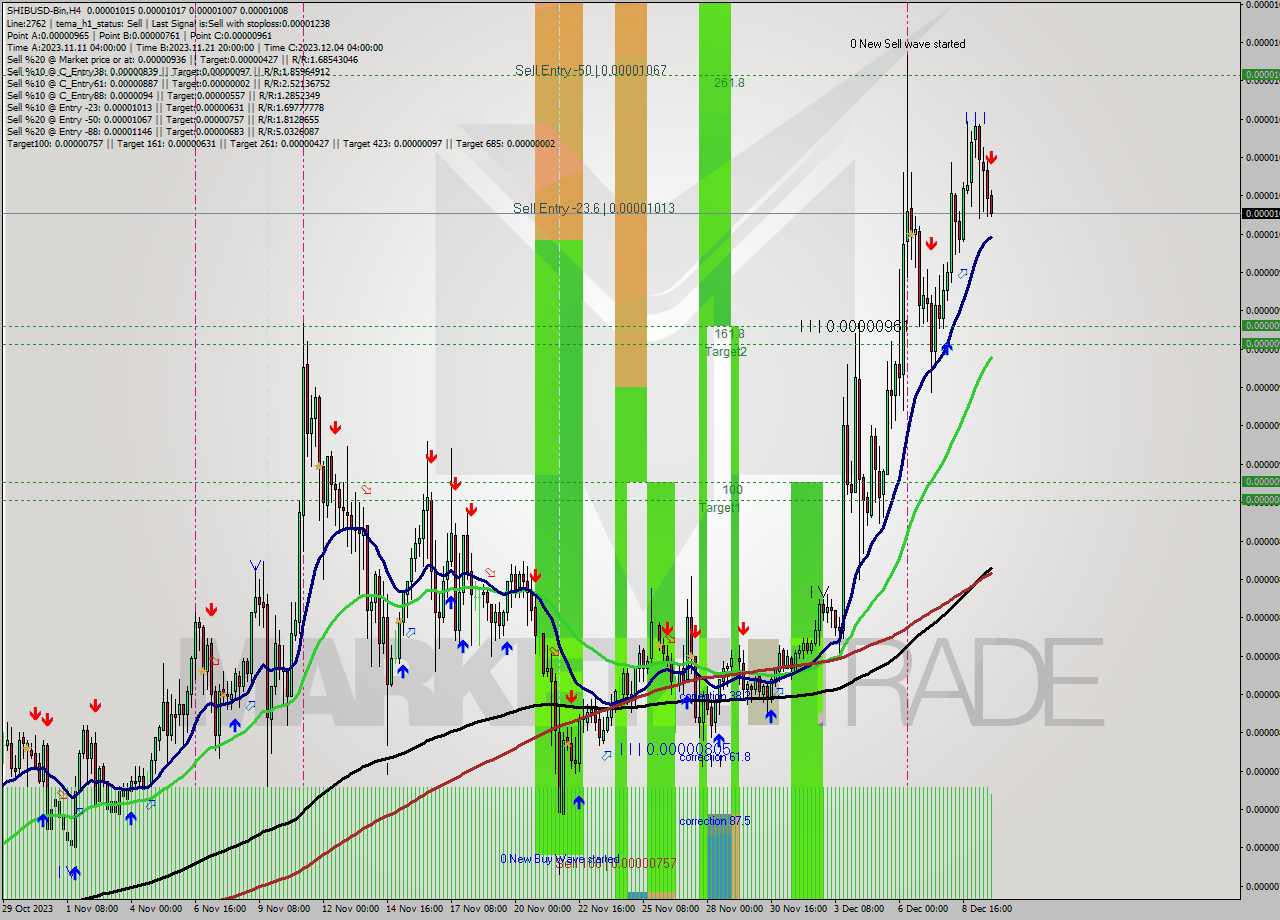Click the '28 Nov 00:00' time axis label
Screen dimensions: 1280x920
(734, 909)
